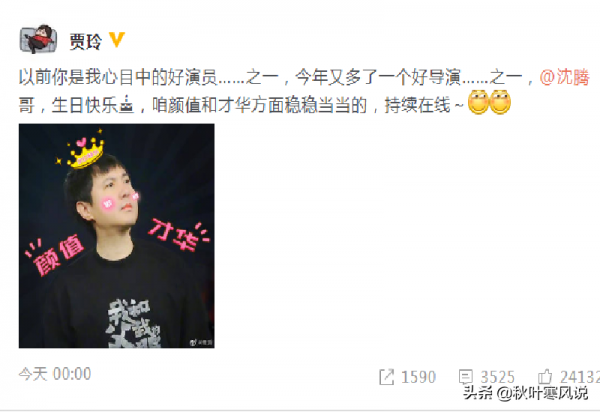Open the 贾玲 username profile link
The image size is (600, 412).
pos(86,41)
